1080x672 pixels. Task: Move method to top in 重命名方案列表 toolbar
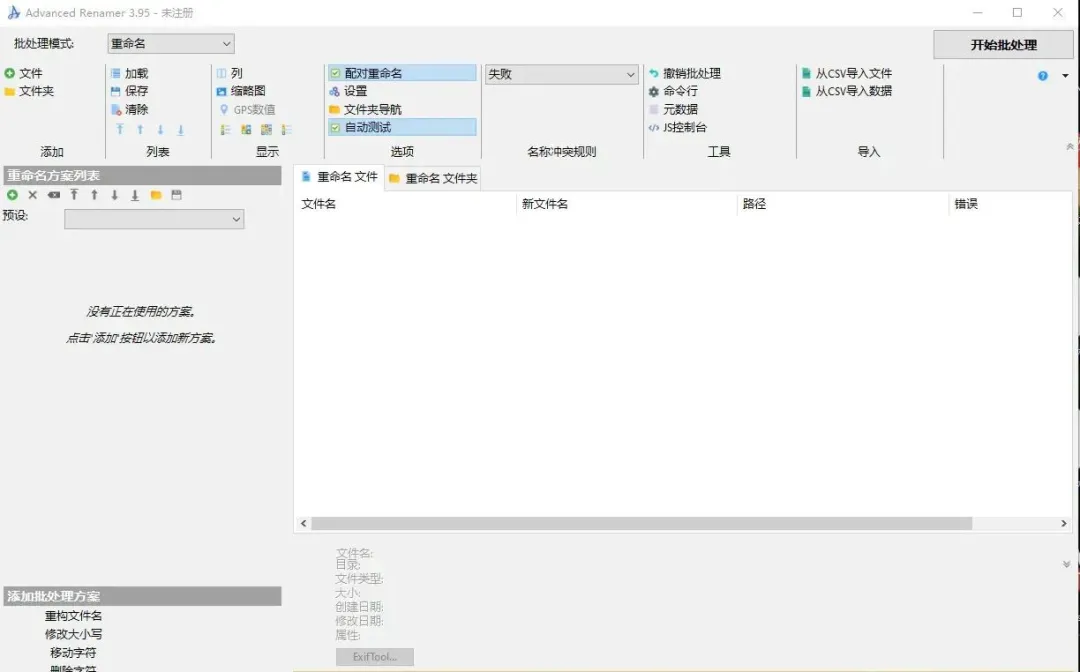tap(74, 196)
